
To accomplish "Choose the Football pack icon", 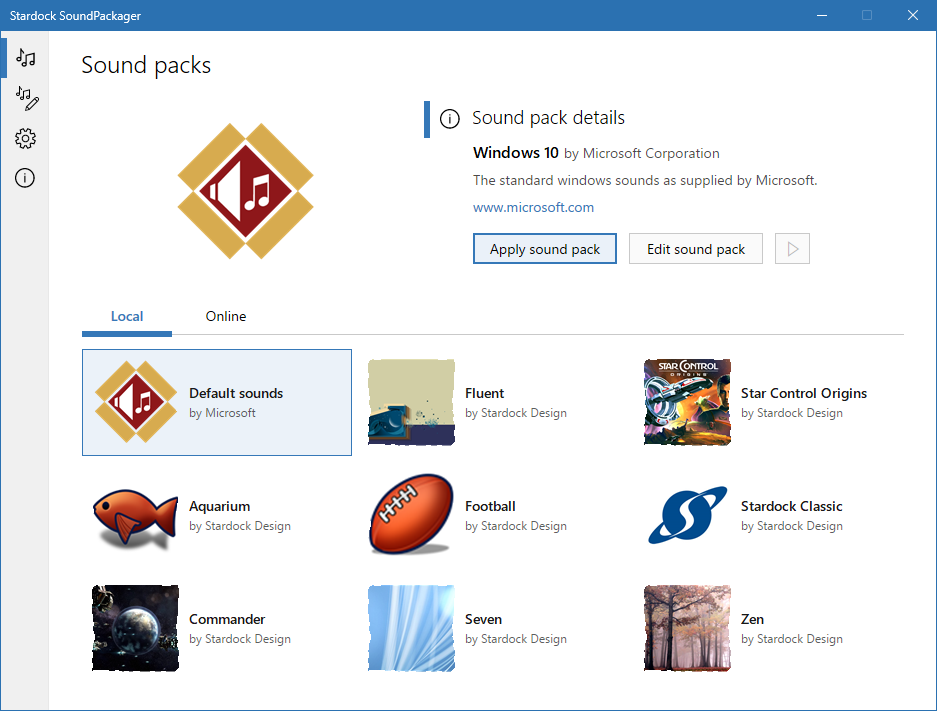I will 411,514.
